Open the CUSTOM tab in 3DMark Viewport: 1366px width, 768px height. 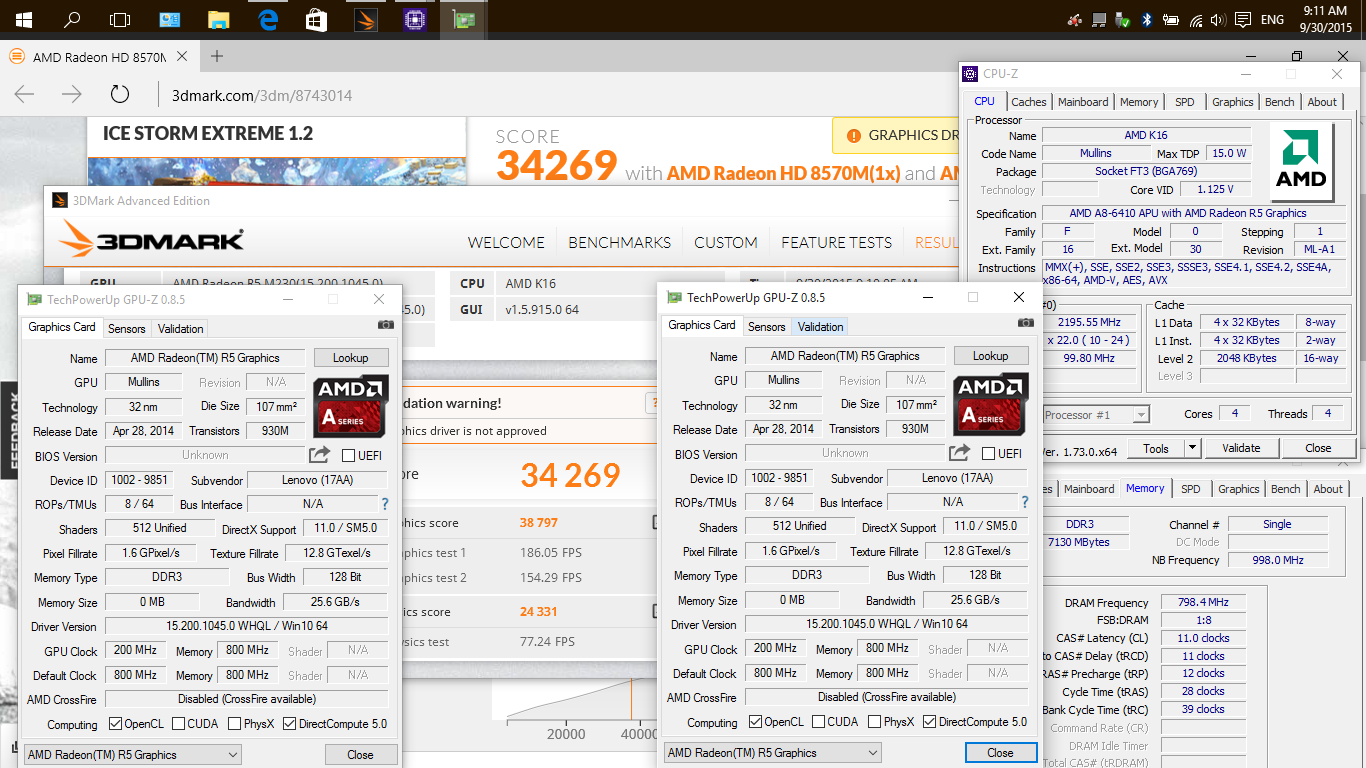pyautogui.click(x=726, y=242)
